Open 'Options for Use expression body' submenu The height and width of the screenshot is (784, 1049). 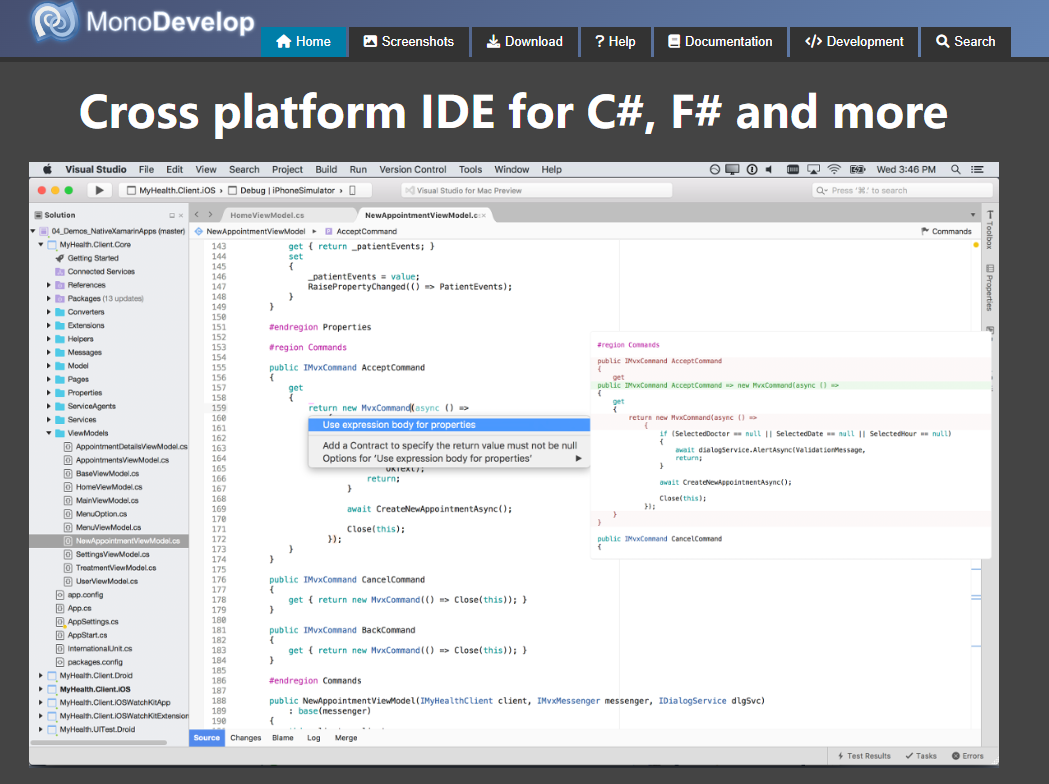(x=449, y=459)
